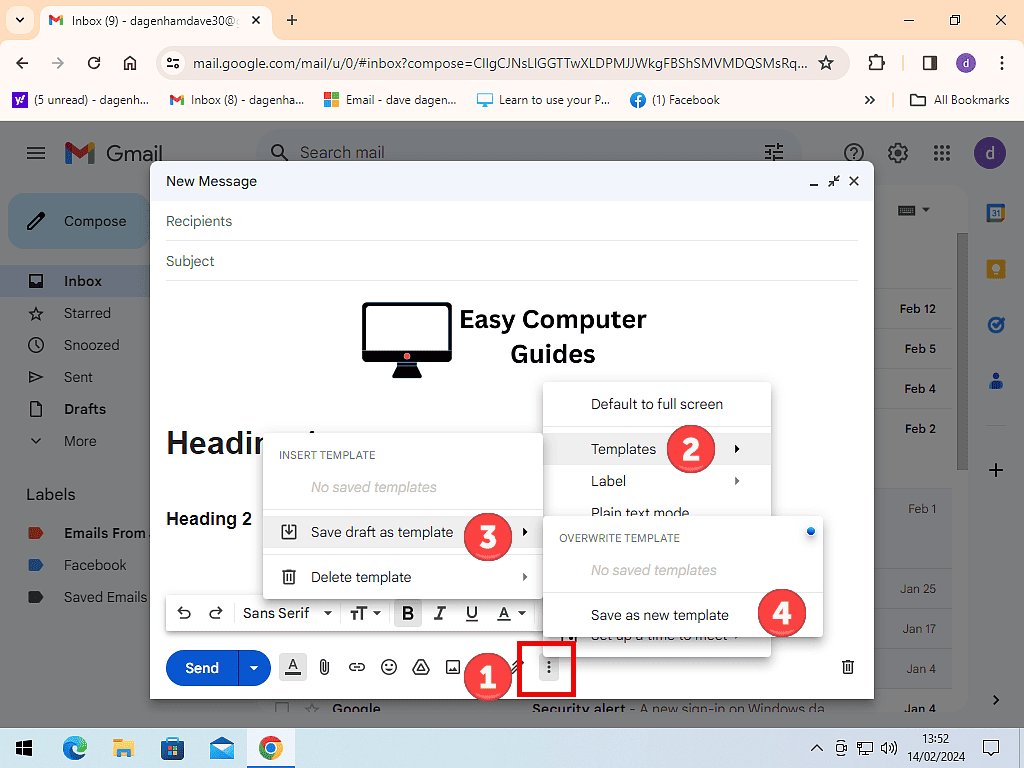
Task: Click the blue Send button
Action: tap(202, 667)
